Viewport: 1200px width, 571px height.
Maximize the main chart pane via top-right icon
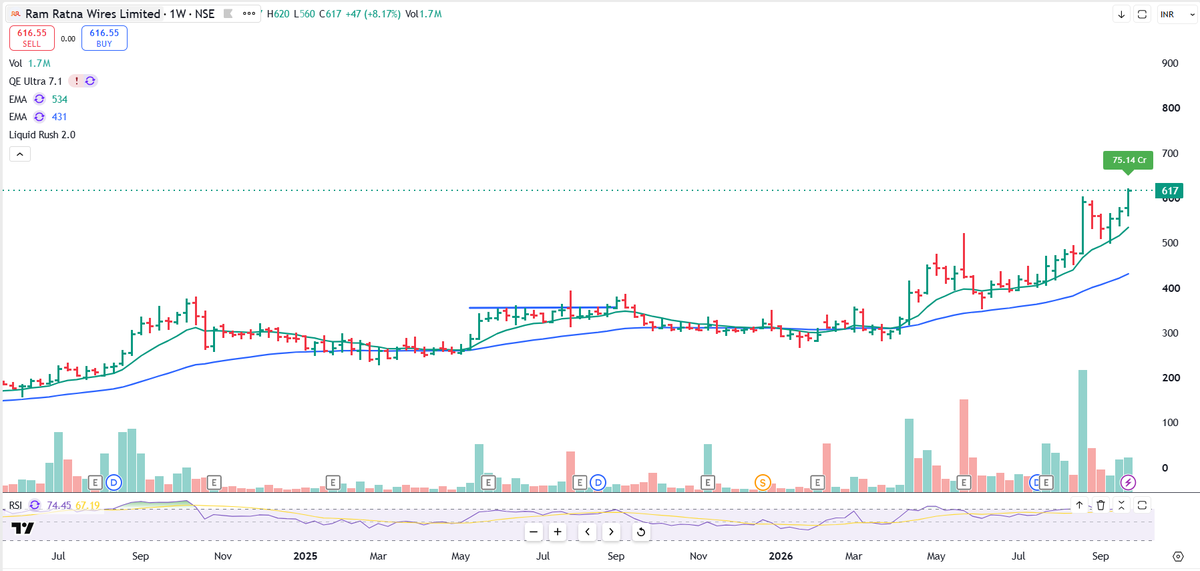(x=1142, y=15)
